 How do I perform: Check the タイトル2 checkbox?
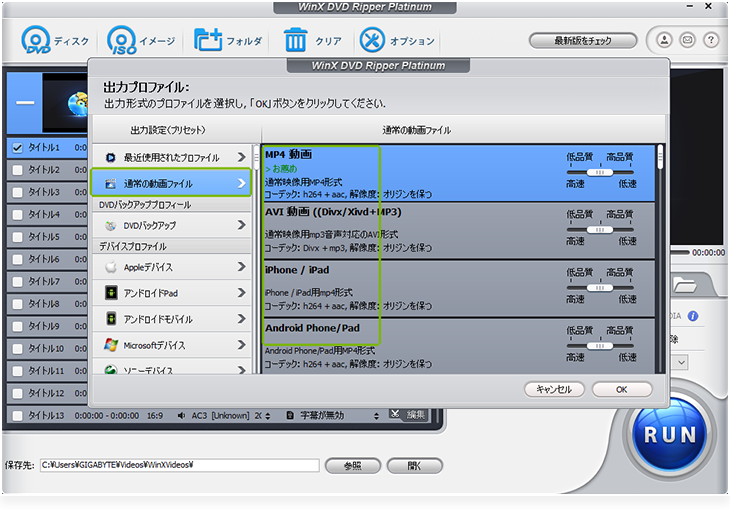(17, 170)
